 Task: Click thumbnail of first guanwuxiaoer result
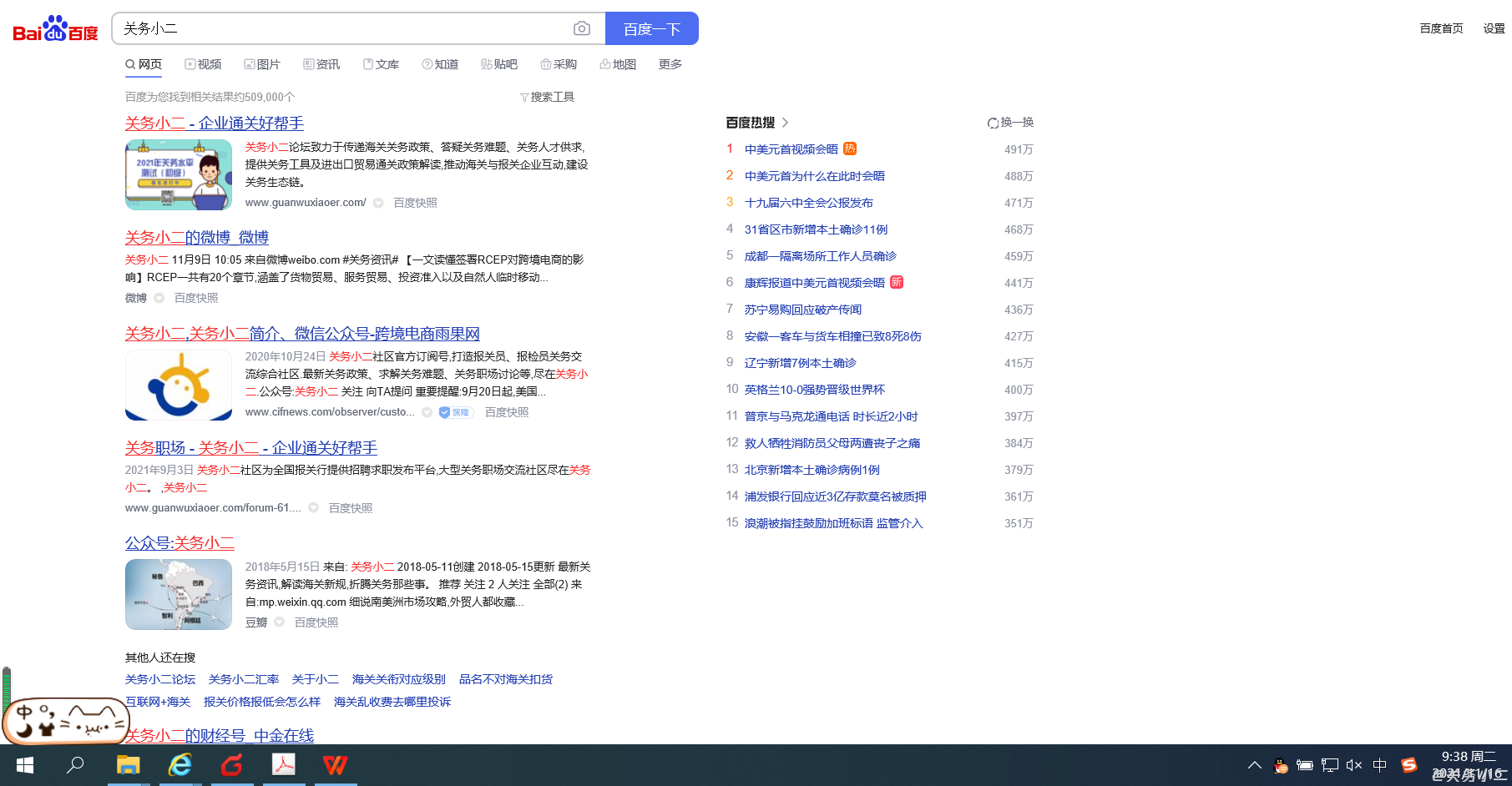pyautogui.click(x=179, y=174)
